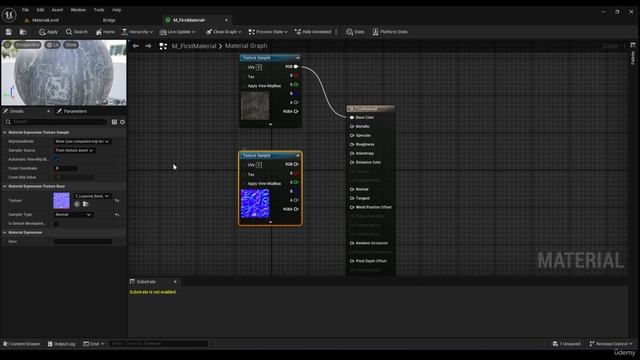Close the Details panel tab
This screenshot has height=360, width=640.
pyautogui.click(x=49, y=111)
